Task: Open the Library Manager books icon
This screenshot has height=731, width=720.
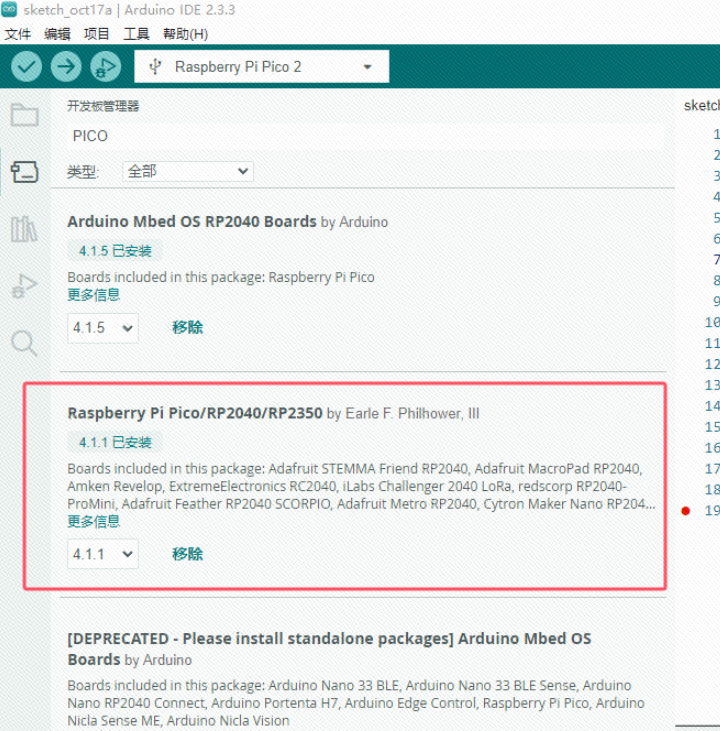Action: [x=24, y=229]
